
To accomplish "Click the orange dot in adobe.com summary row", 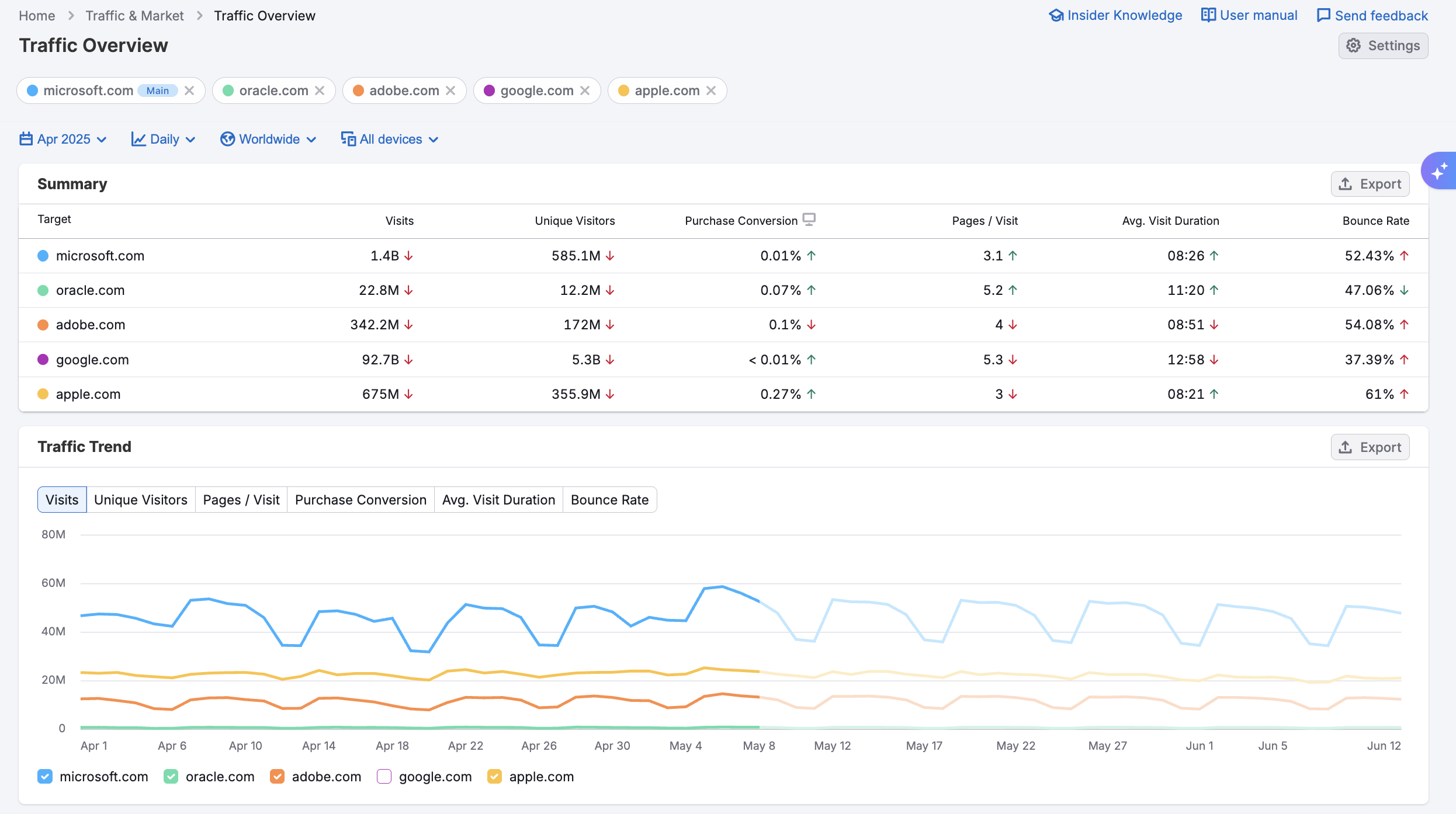I will pyautogui.click(x=43, y=325).
